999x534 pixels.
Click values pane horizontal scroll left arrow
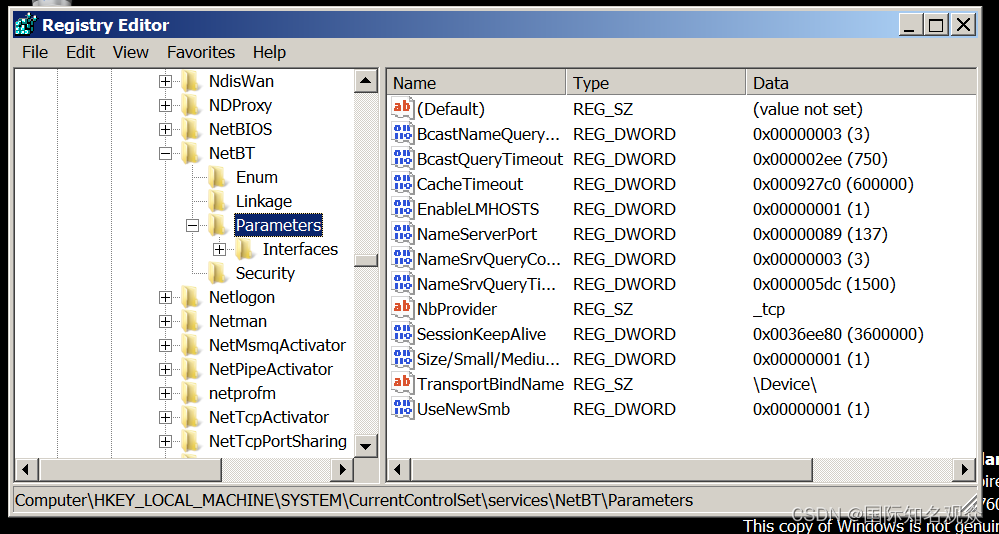click(x=398, y=470)
